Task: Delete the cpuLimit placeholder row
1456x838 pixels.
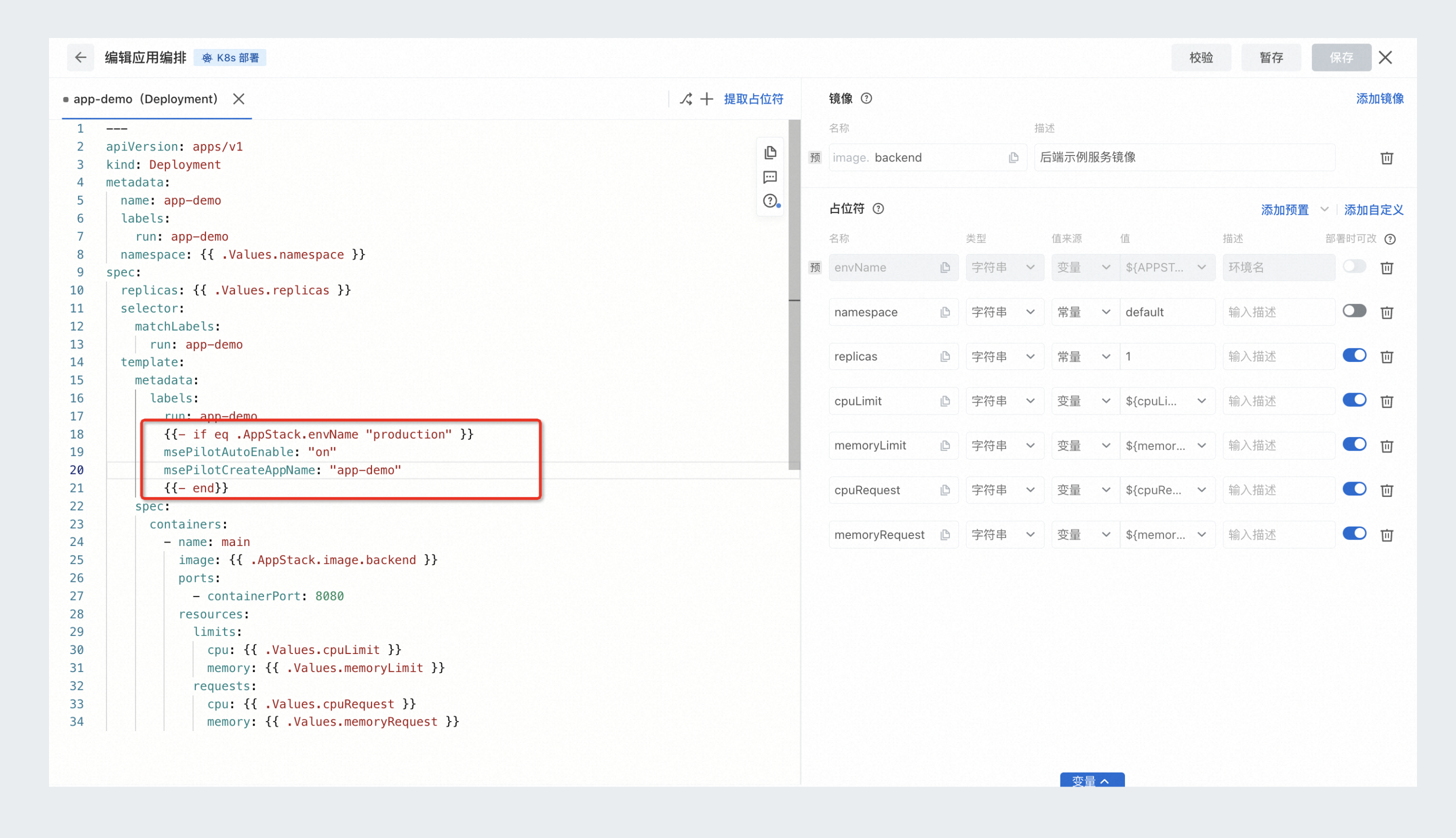Action: (1387, 401)
